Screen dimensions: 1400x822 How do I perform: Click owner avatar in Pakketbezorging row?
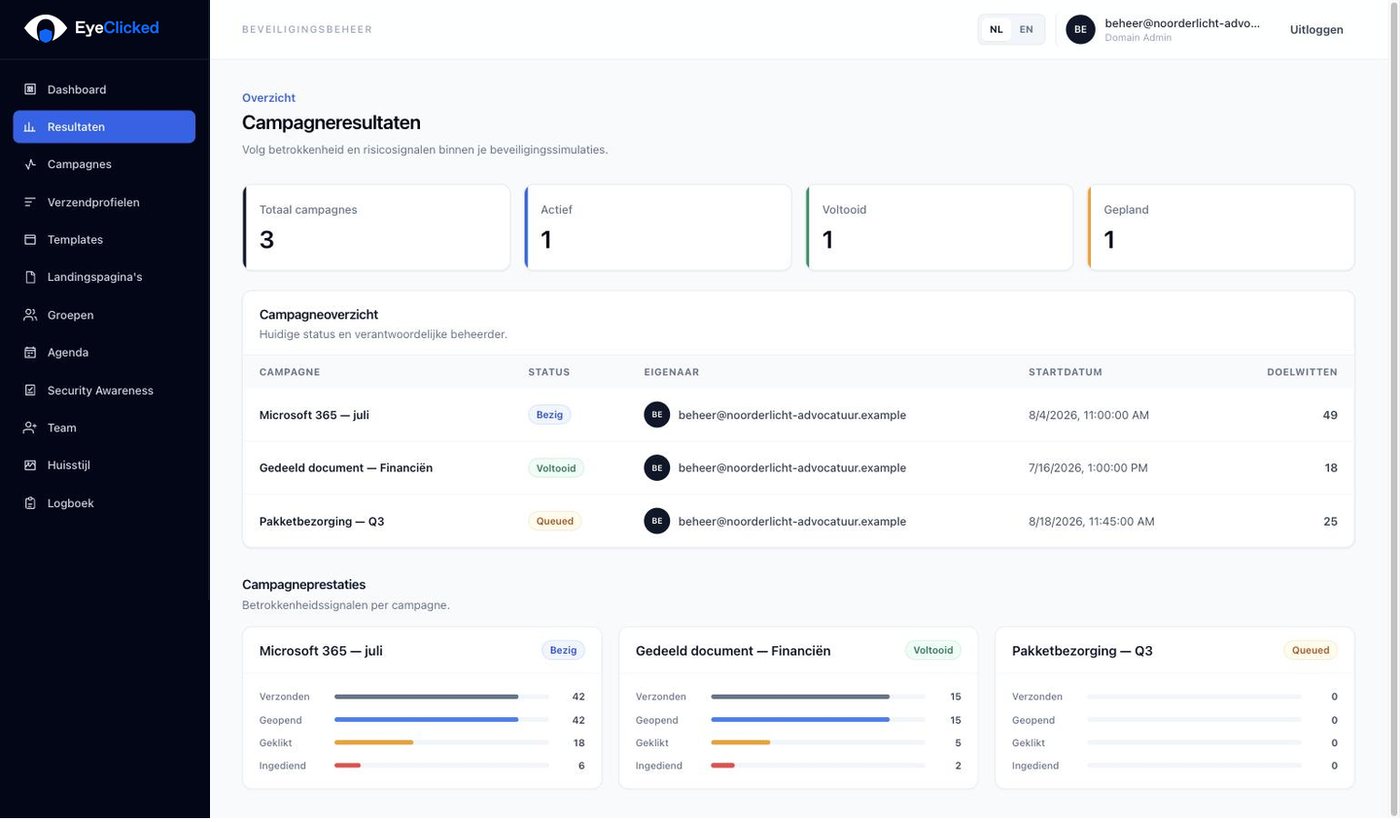pos(657,521)
